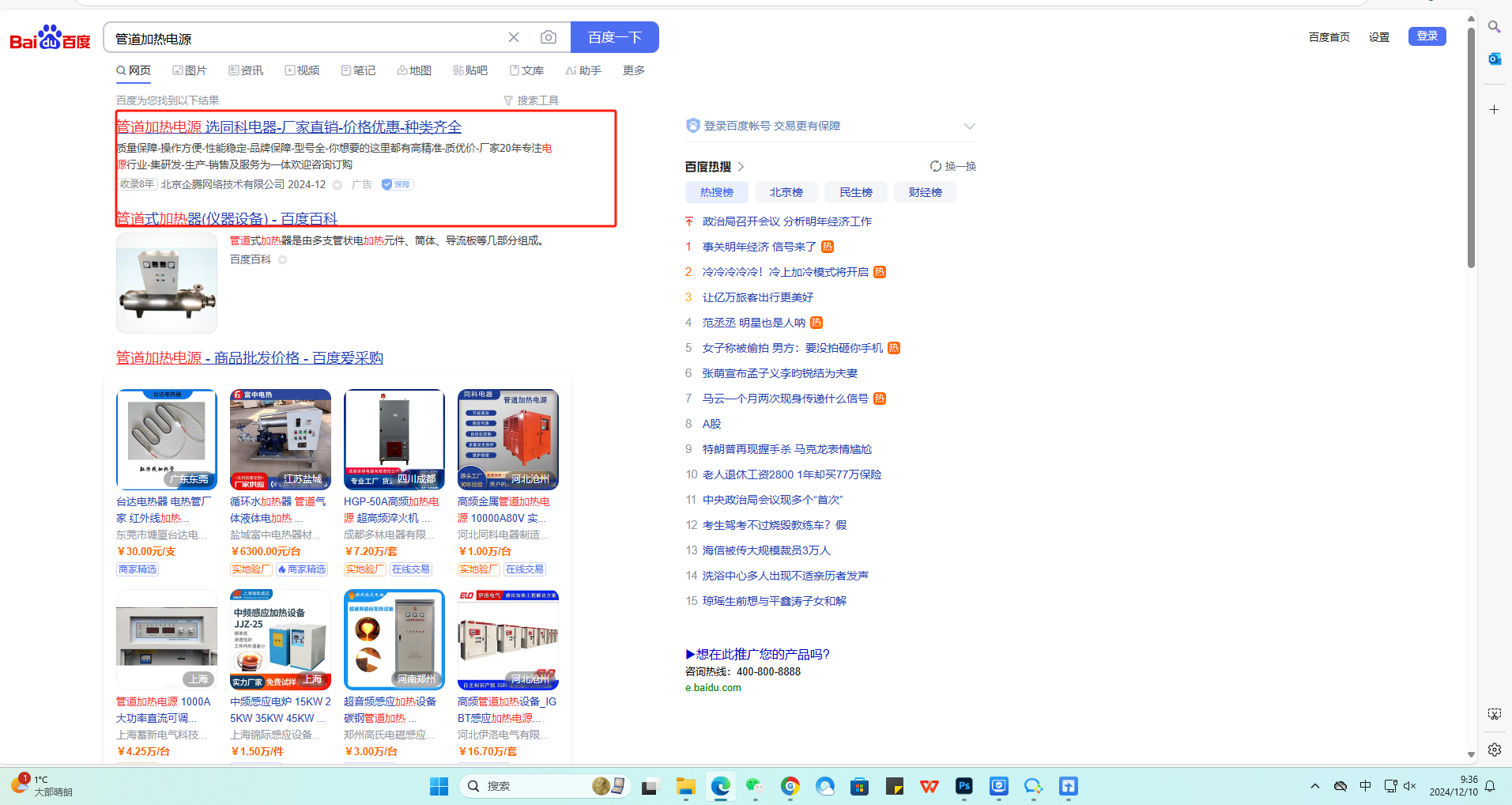This screenshot has width=1512, height=805.
Task: Open the 循环水加热器 product image
Action: [281, 440]
